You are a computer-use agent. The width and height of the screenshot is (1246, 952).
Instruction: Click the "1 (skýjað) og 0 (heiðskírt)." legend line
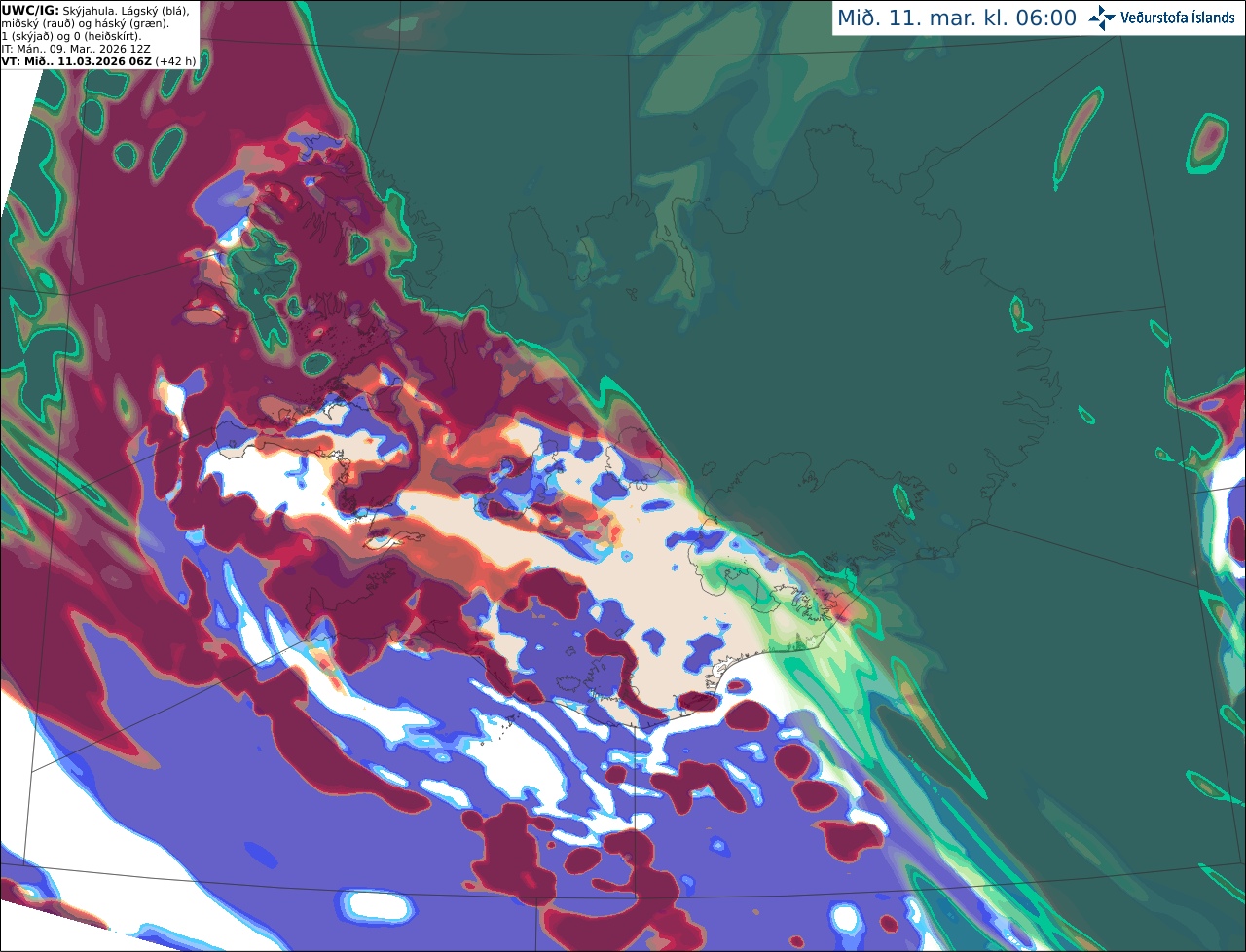point(71,36)
